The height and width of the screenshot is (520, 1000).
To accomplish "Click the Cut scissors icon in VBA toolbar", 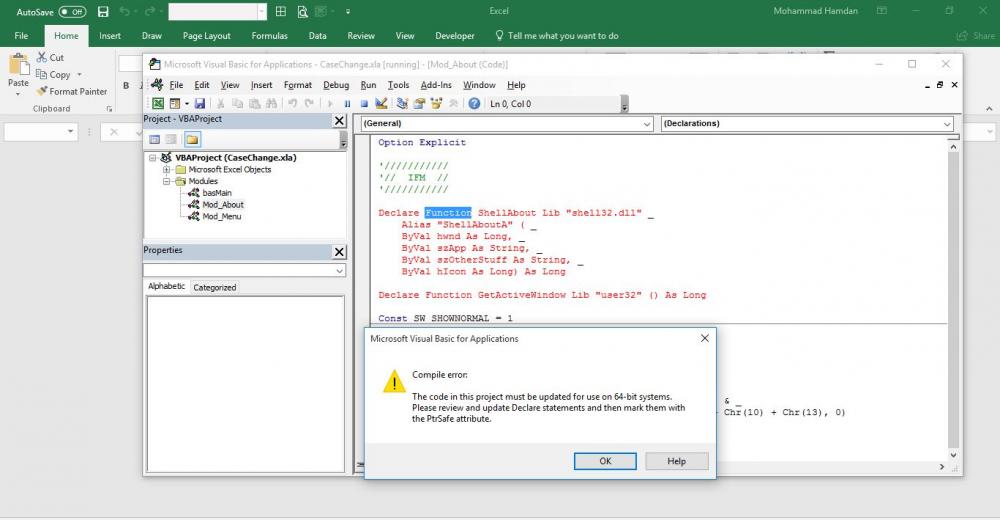I will click(221, 103).
